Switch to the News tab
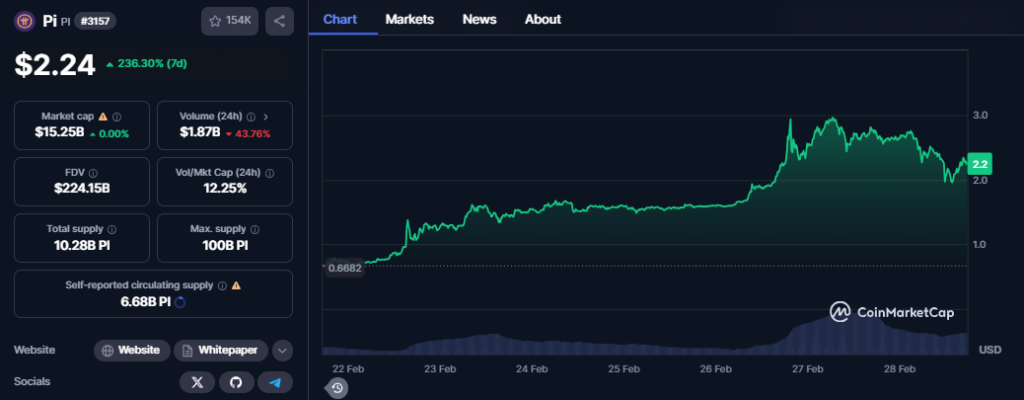Screen dimensions: 1024x400 click(479, 19)
